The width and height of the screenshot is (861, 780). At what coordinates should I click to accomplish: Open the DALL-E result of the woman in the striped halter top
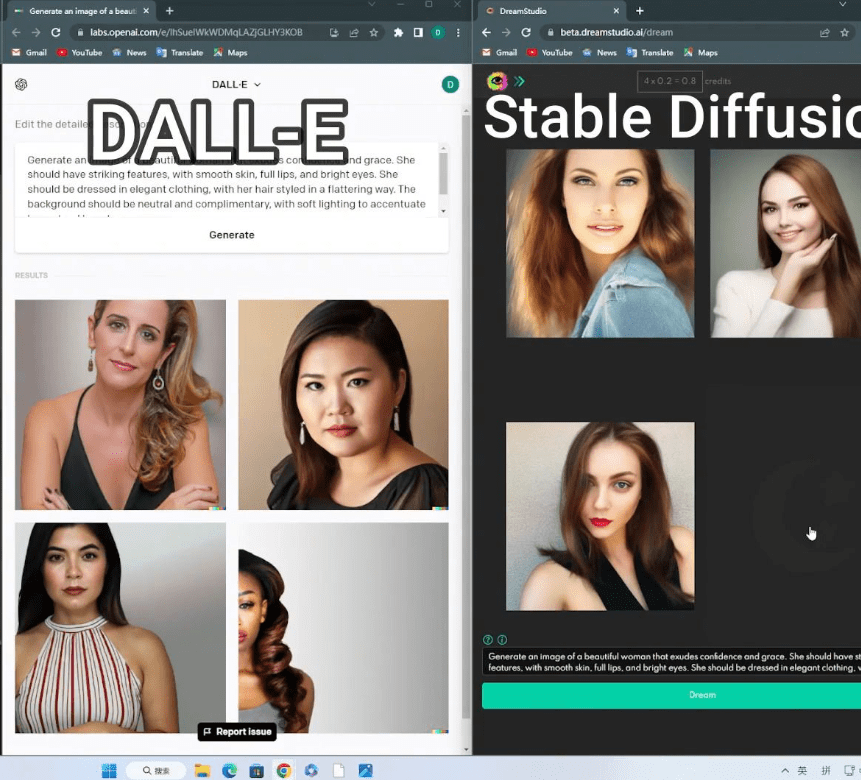point(120,628)
